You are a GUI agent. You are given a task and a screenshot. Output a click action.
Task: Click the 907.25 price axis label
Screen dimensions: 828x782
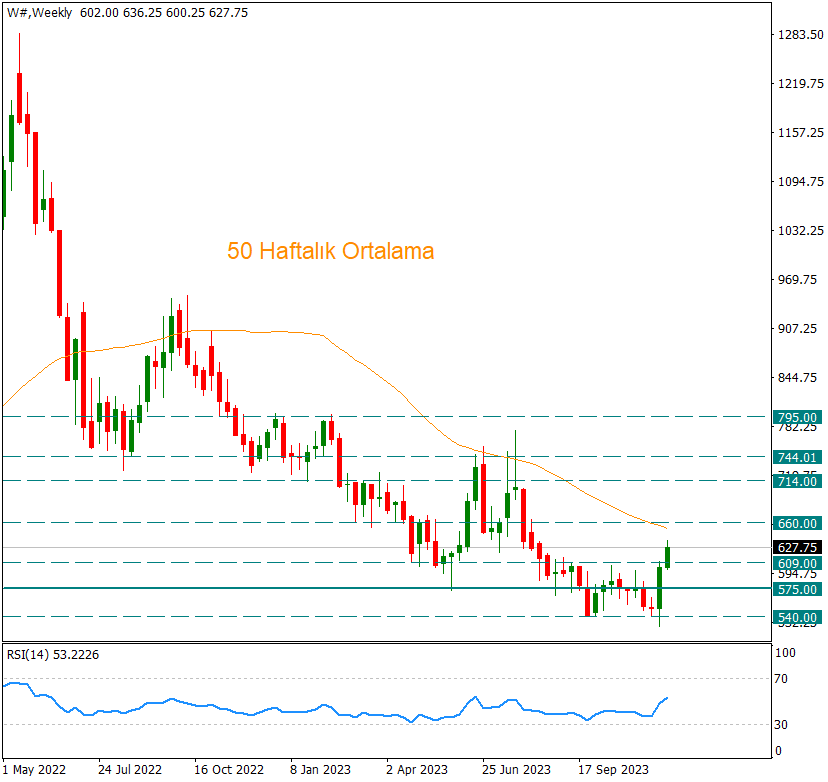(x=797, y=329)
